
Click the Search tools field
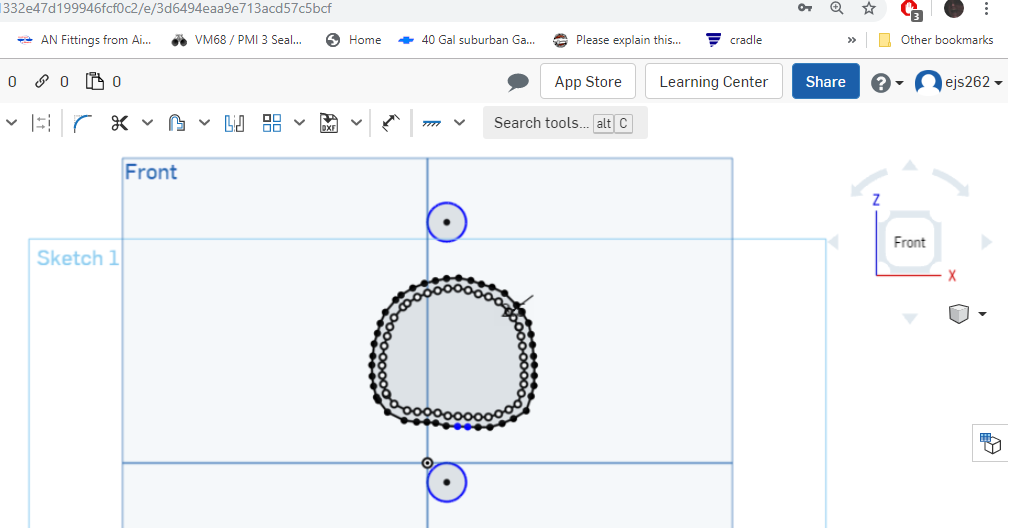pyautogui.click(x=565, y=123)
